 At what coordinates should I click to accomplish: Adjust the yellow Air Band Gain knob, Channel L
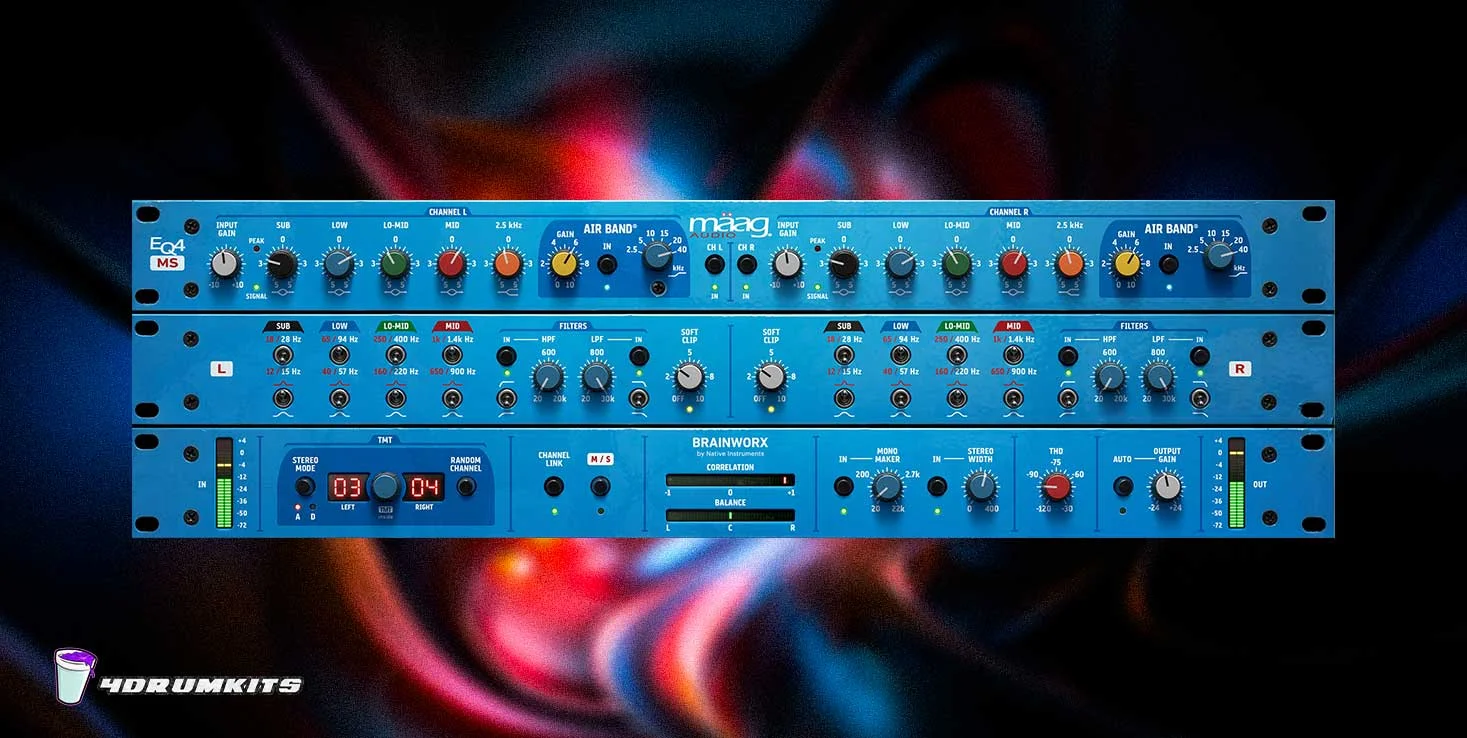click(x=565, y=264)
